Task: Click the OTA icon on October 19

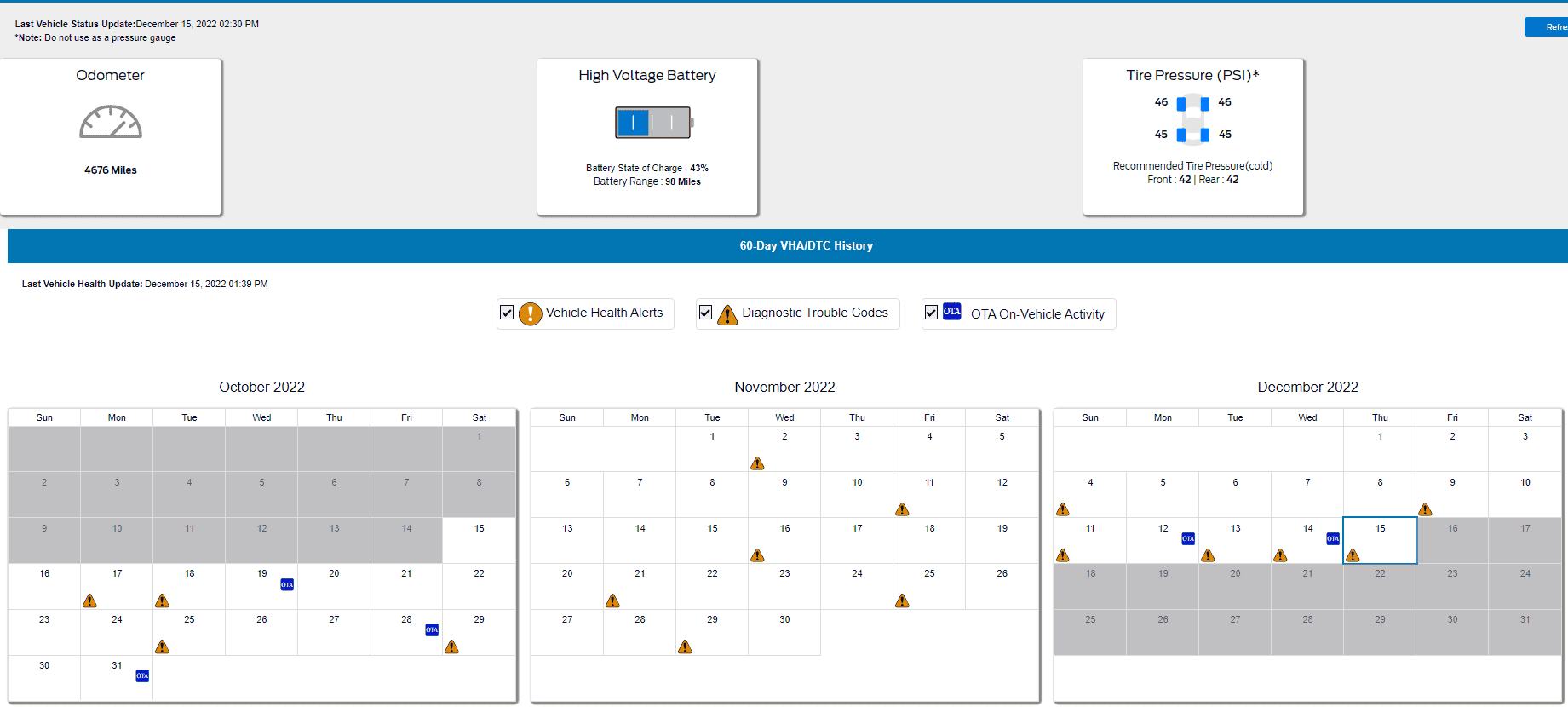Action: click(x=287, y=584)
